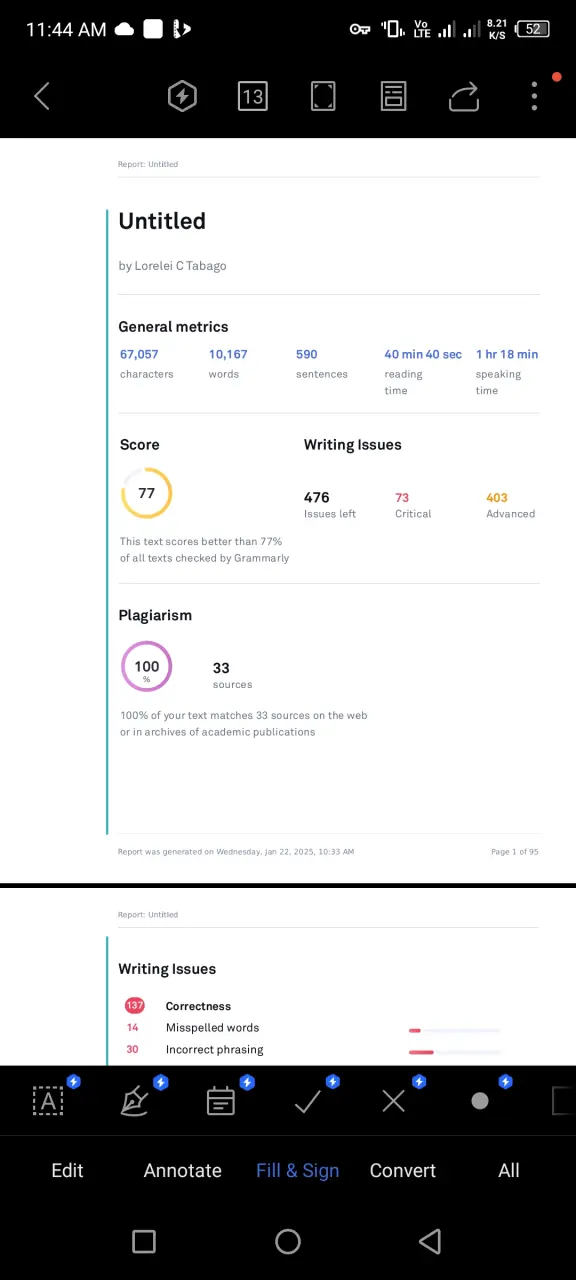576x1280 pixels.
Task: Tap the cloud icon in status bar
Action: (x=124, y=30)
